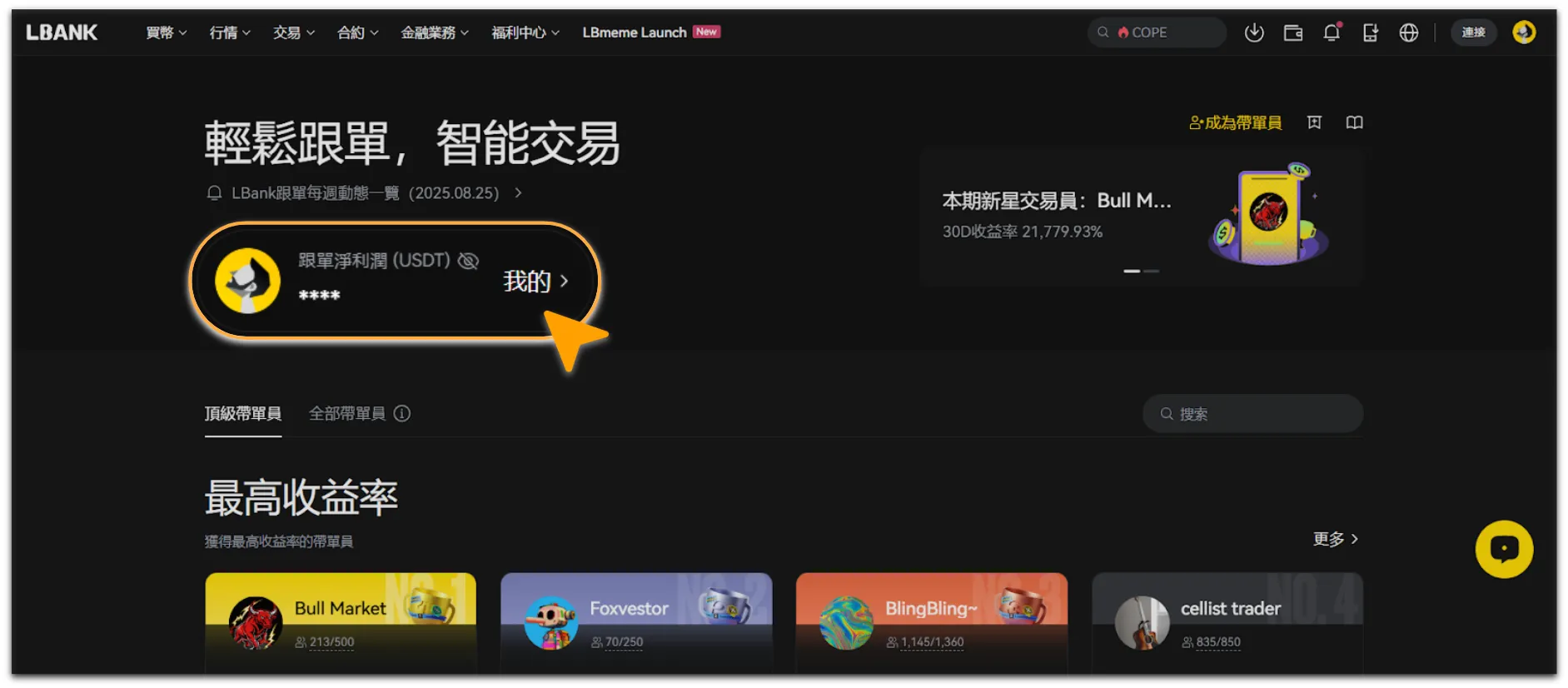Click the follower icon beside 213/500
The width and height of the screenshot is (1568, 688).
(301, 642)
